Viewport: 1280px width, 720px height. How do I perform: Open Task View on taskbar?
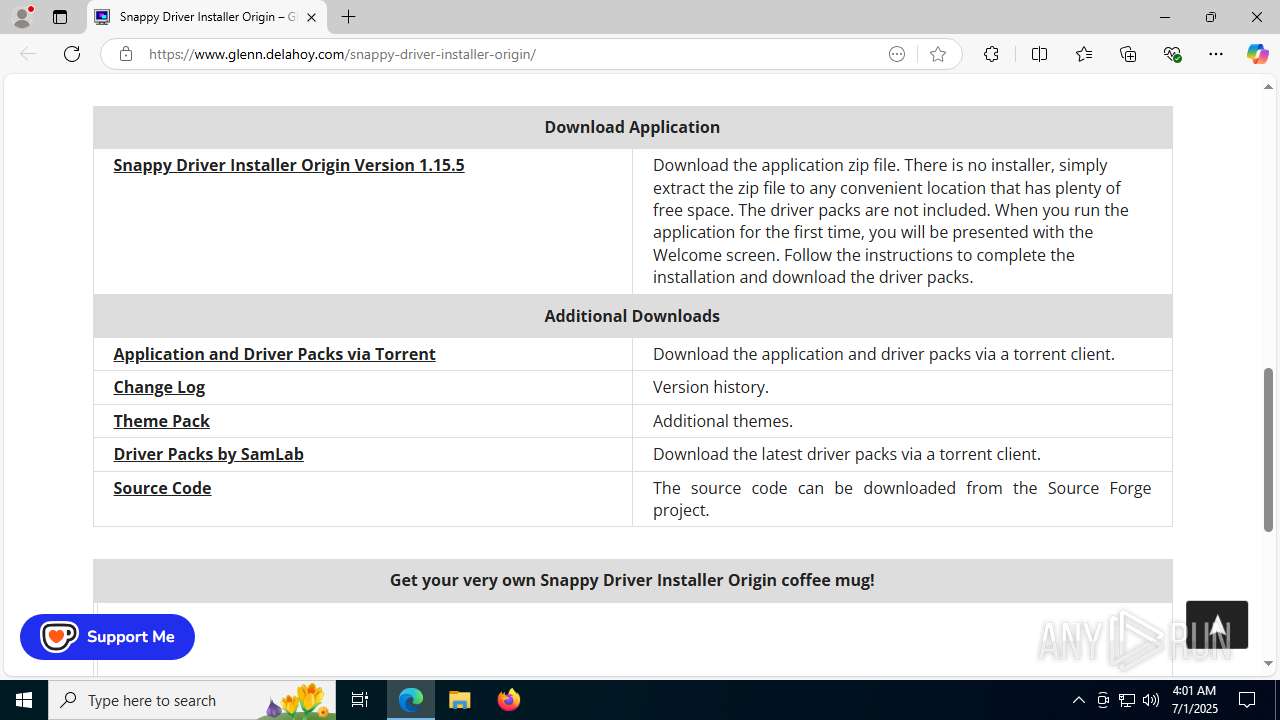point(360,700)
